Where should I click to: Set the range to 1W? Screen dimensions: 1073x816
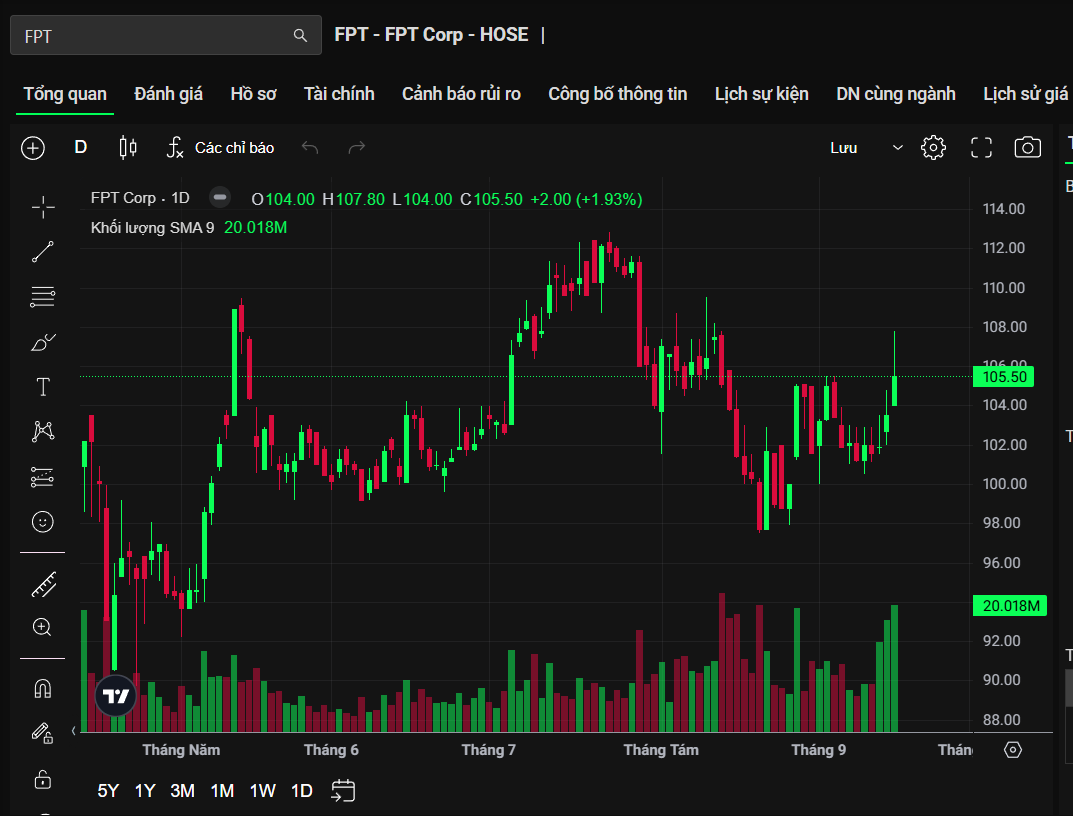(262, 791)
